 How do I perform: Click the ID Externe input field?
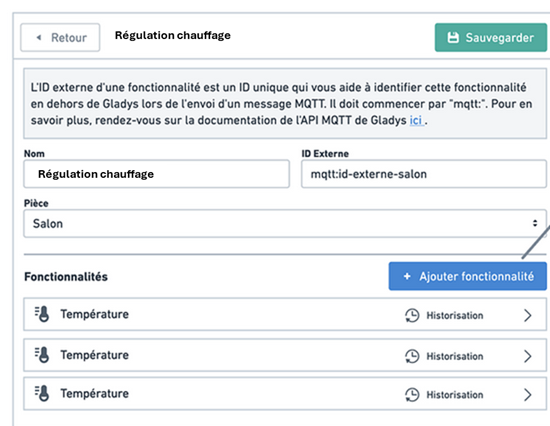click(424, 174)
